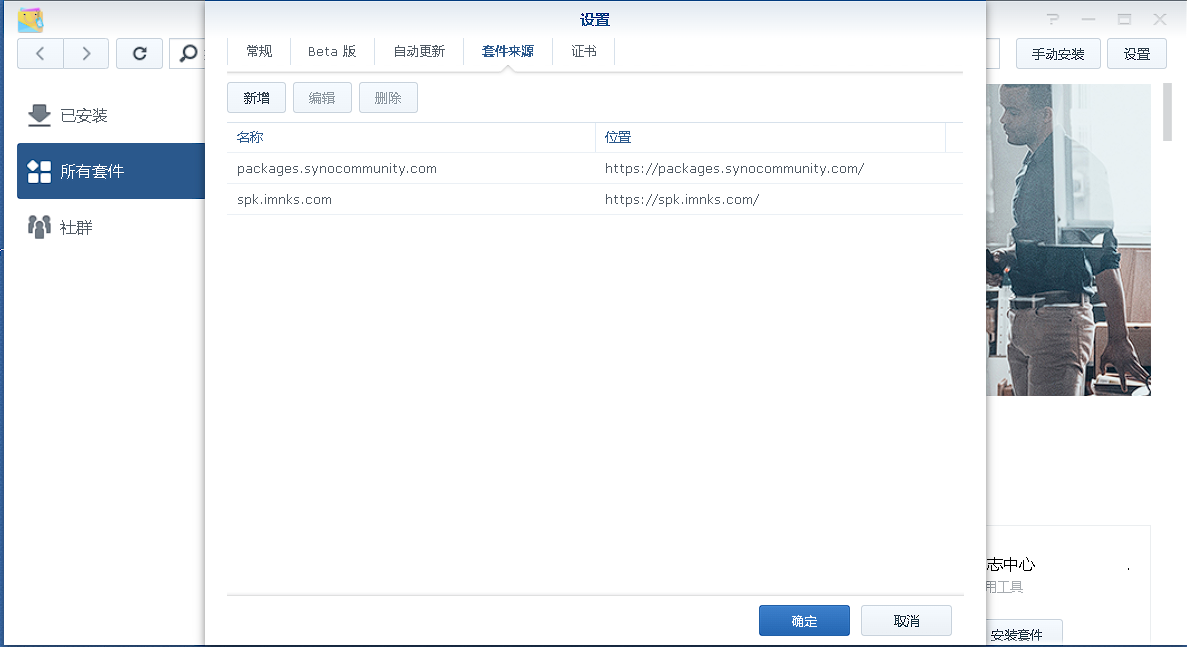Click the search magnifier icon
The image size is (1187, 647).
pyautogui.click(x=188, y=54)
